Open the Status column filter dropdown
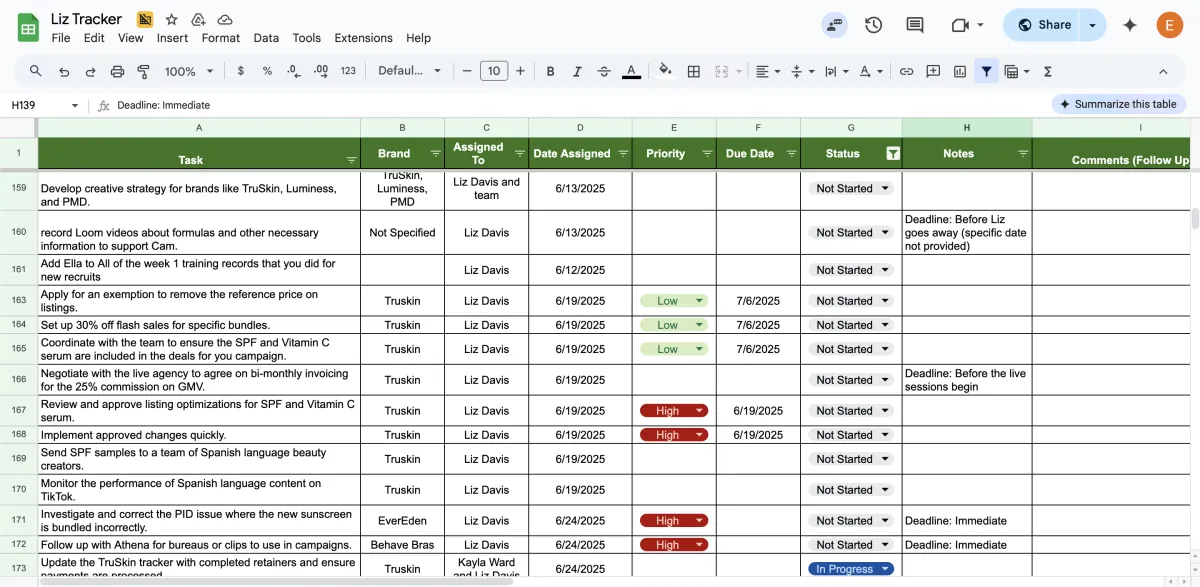The image size is (1200, 587). (x=893, y=154)
